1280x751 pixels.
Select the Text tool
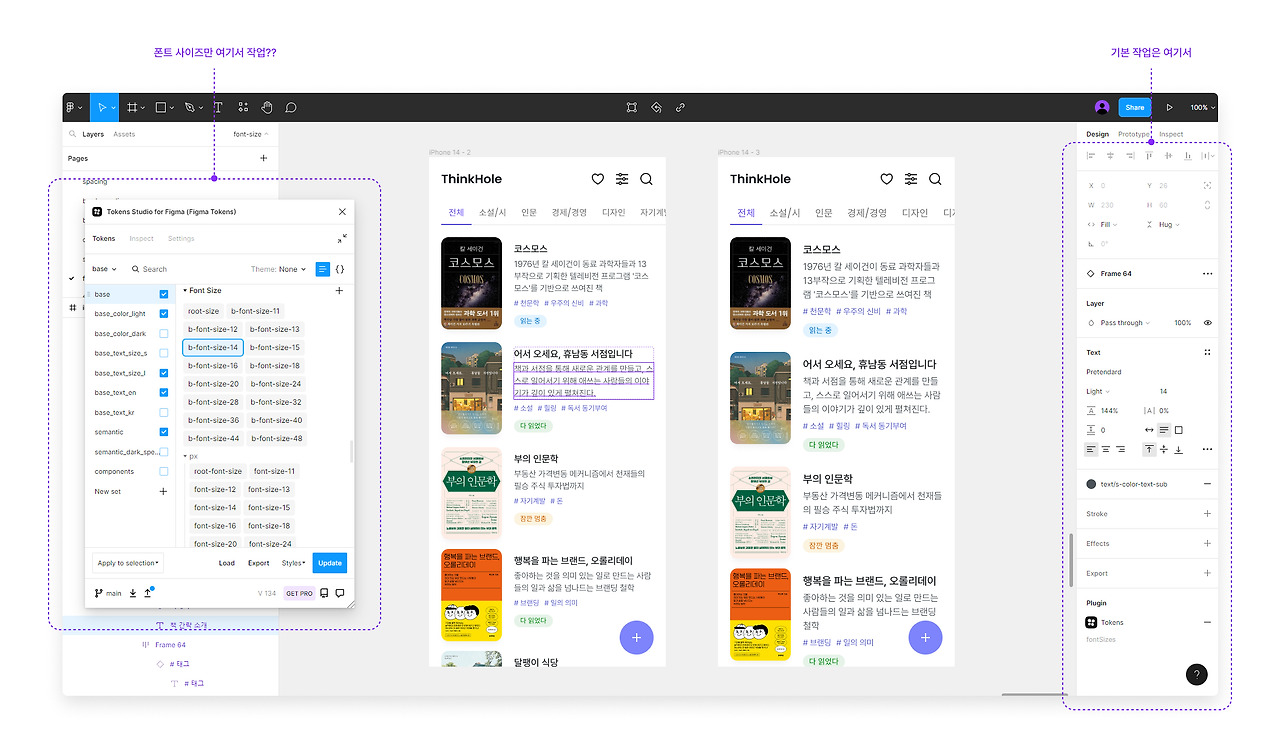218,107
